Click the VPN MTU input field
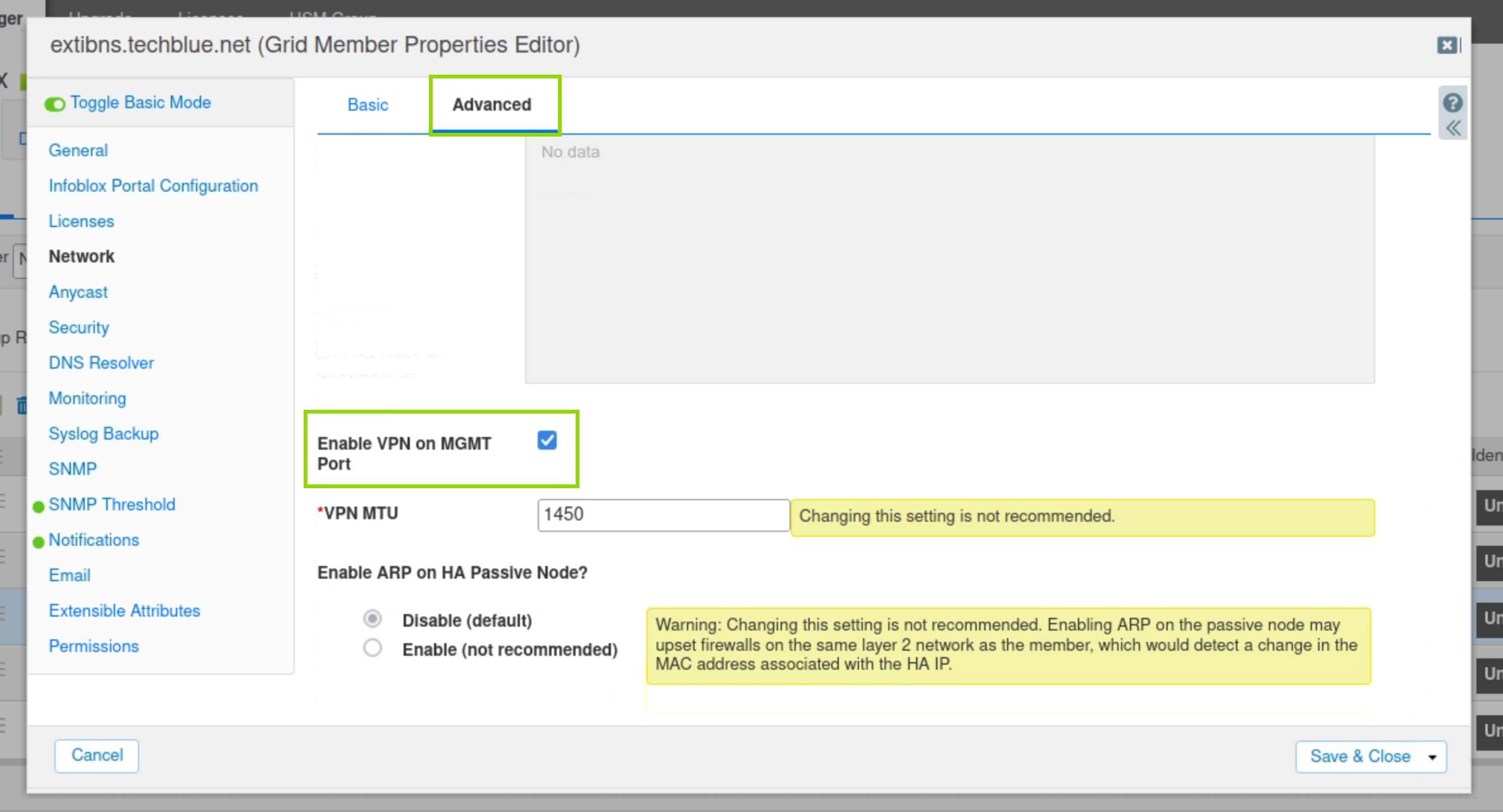This screenshot has width=1503, height=812. (x=662, y=515)
